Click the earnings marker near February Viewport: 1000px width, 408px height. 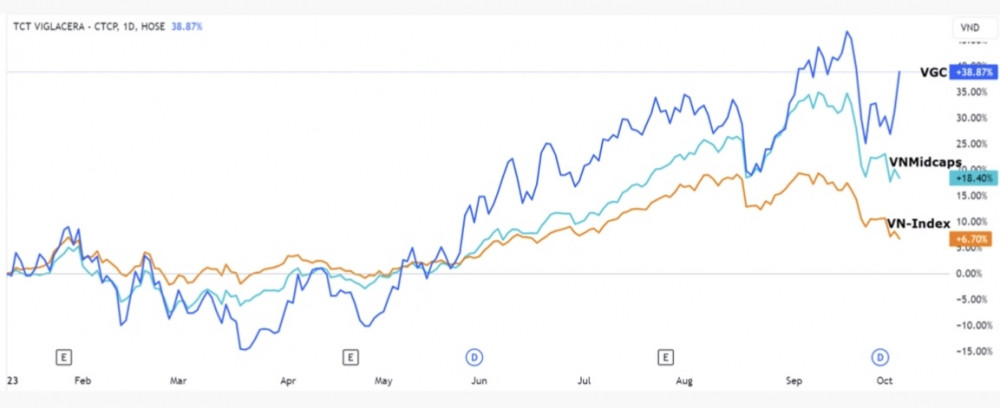point(63,355)
